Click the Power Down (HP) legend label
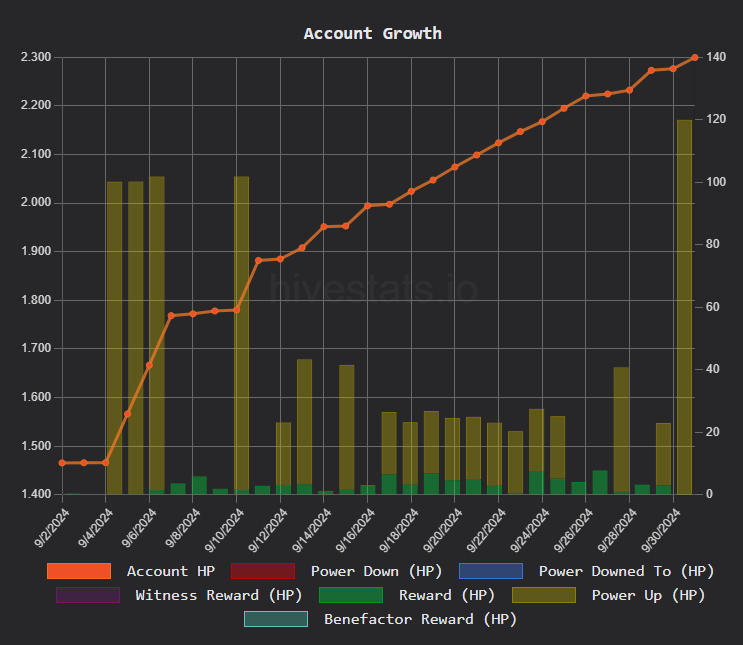The image size is (743, 645). click(x=377, y=571)
